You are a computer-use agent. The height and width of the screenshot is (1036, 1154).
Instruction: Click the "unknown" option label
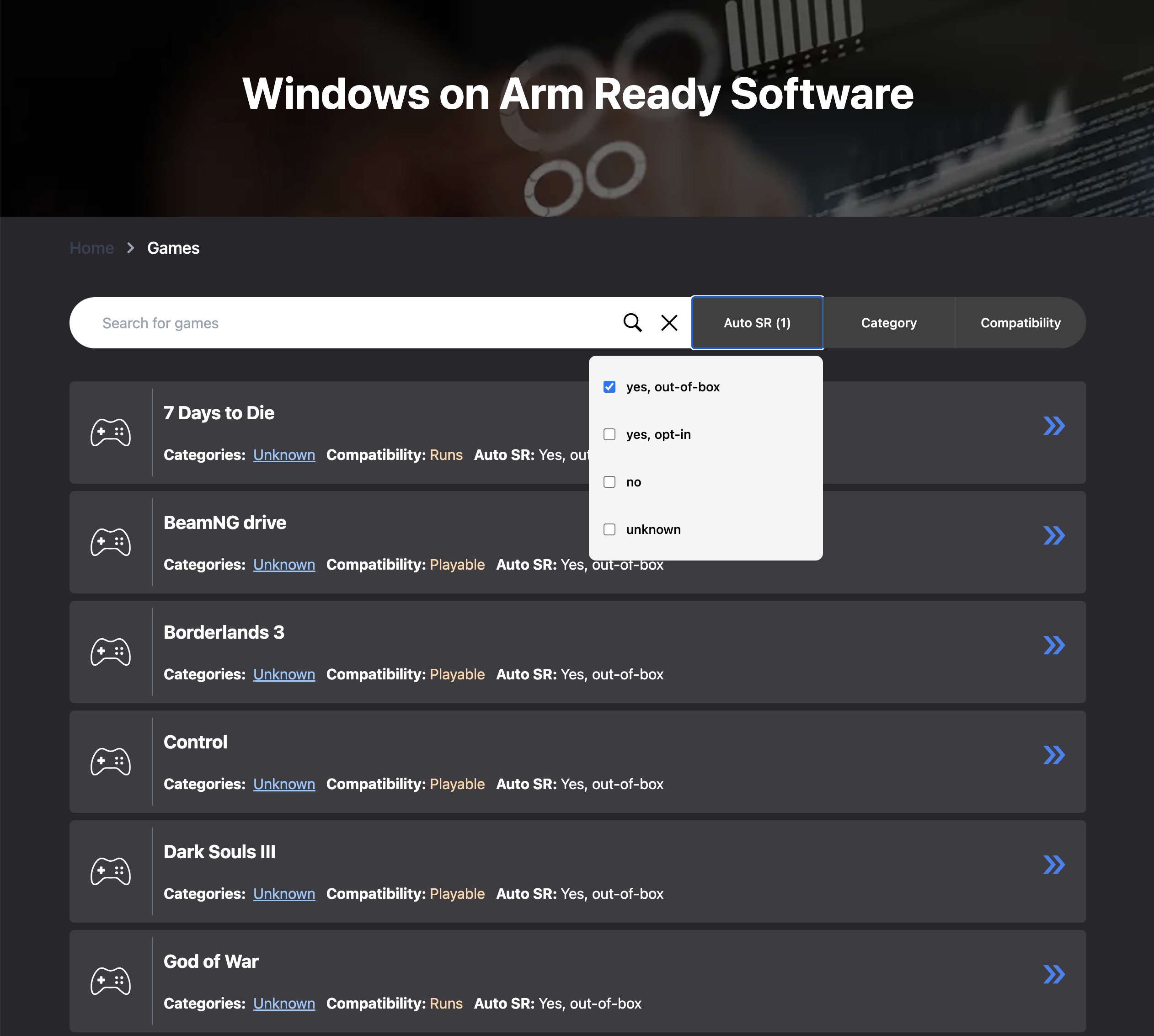[653, 529]
